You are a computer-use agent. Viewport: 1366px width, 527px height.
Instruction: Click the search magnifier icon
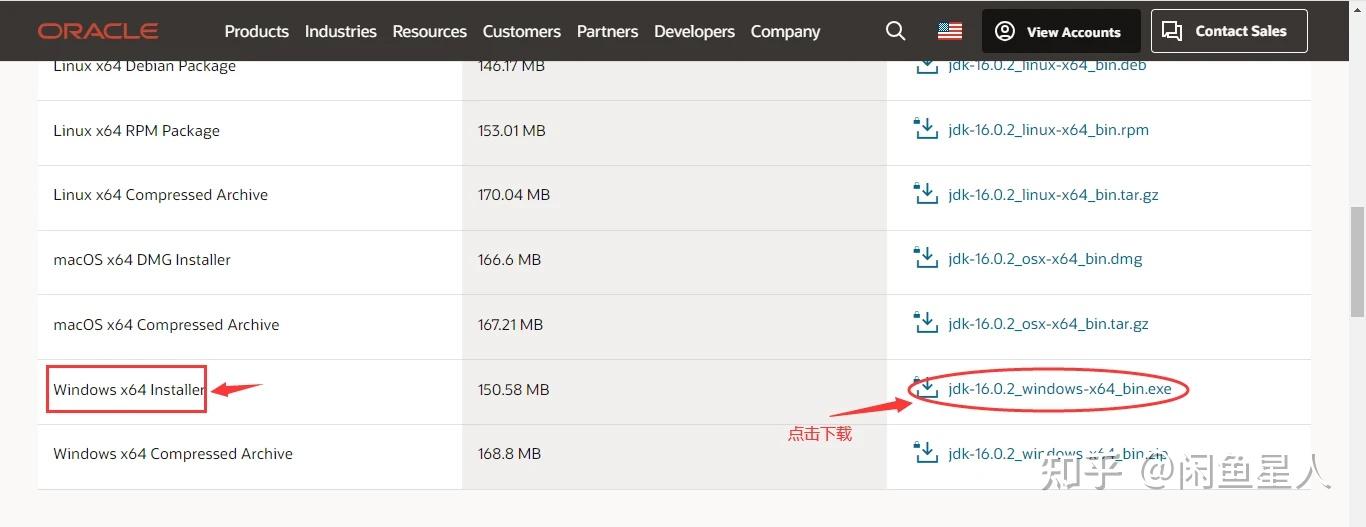[895, 31]
